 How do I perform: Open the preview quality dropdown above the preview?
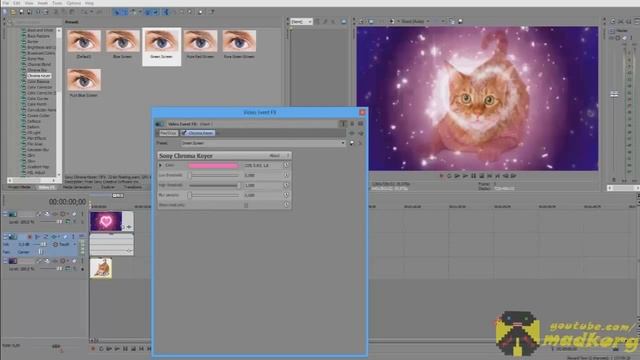click(415, 21)
